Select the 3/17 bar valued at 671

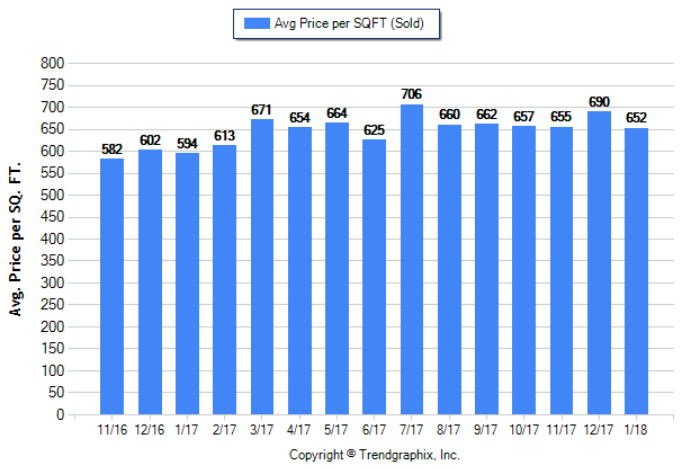tap(262, 267)
